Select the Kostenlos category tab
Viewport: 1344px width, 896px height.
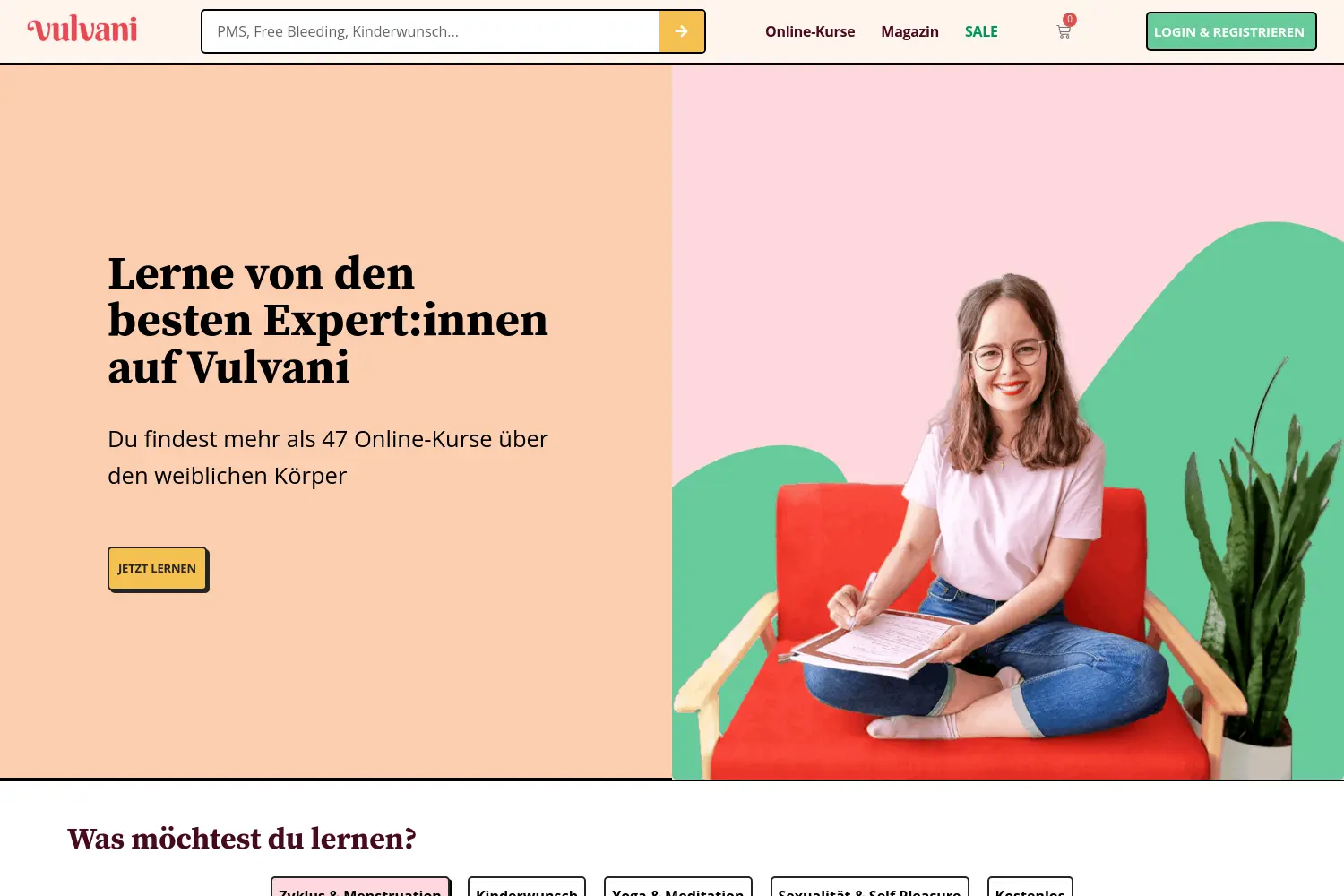coord(1030,887)
